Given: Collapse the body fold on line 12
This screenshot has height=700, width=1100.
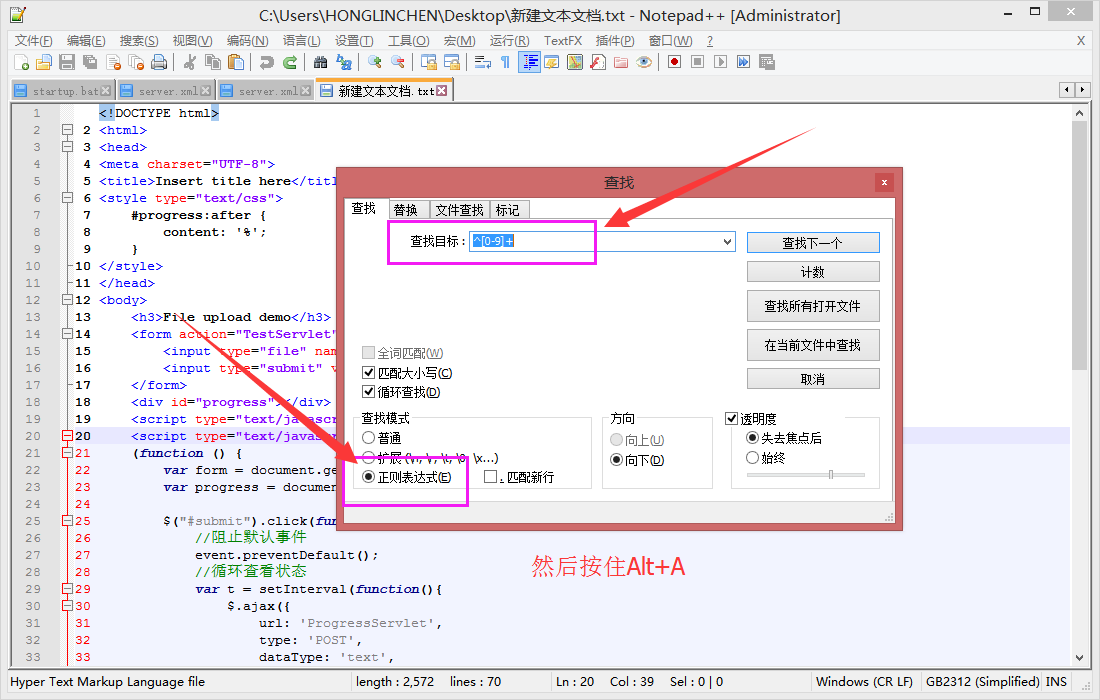Looking at the screenshot, I should 67,299.
